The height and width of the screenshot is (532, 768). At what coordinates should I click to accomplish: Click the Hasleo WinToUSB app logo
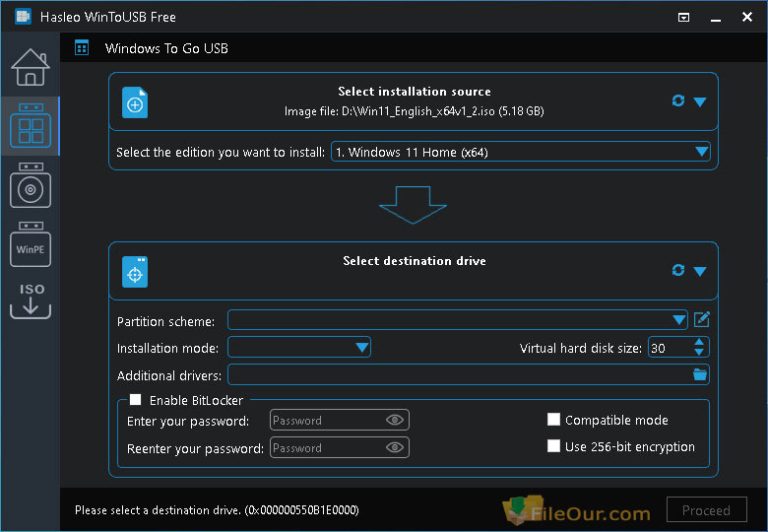23,17
